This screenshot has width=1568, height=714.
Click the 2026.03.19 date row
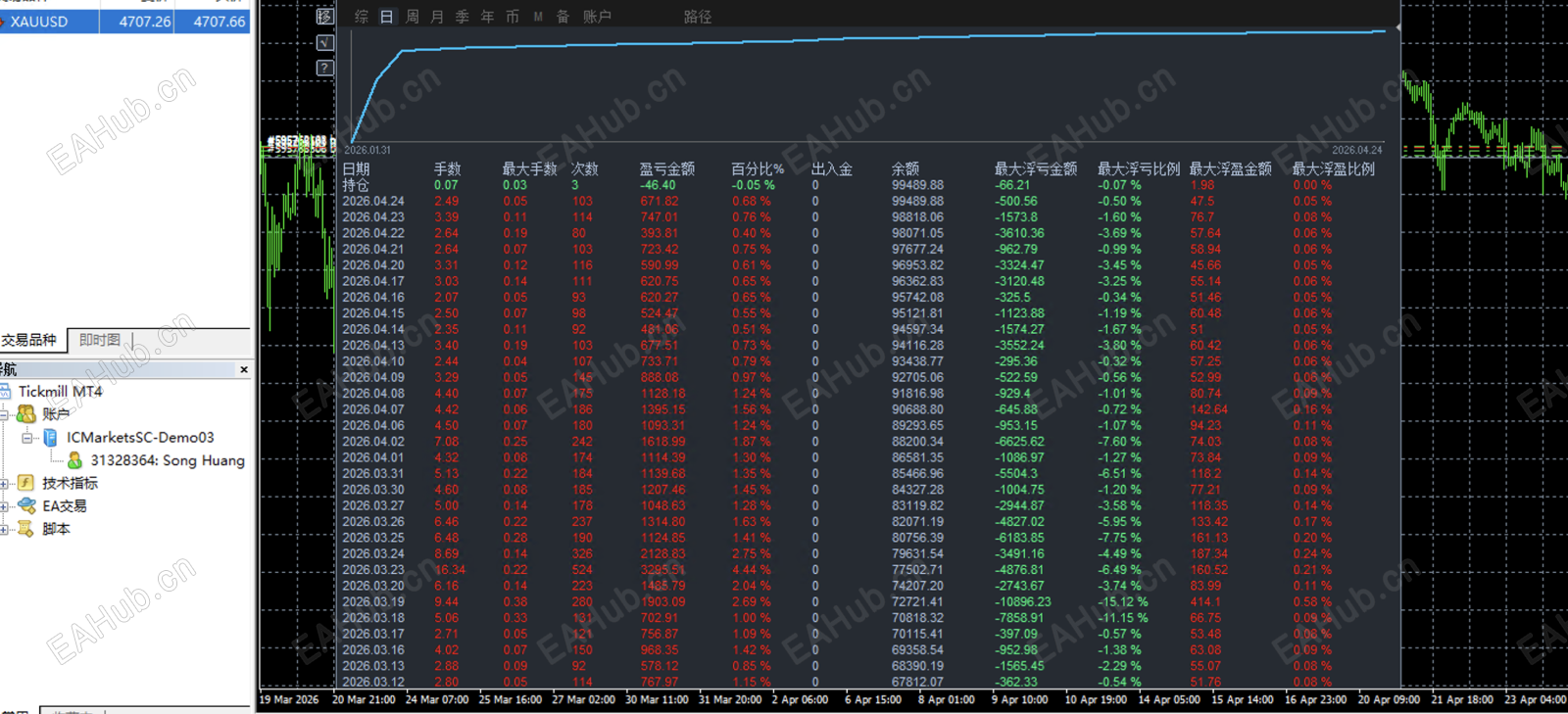pyautogui.click(x=373, y=601)
